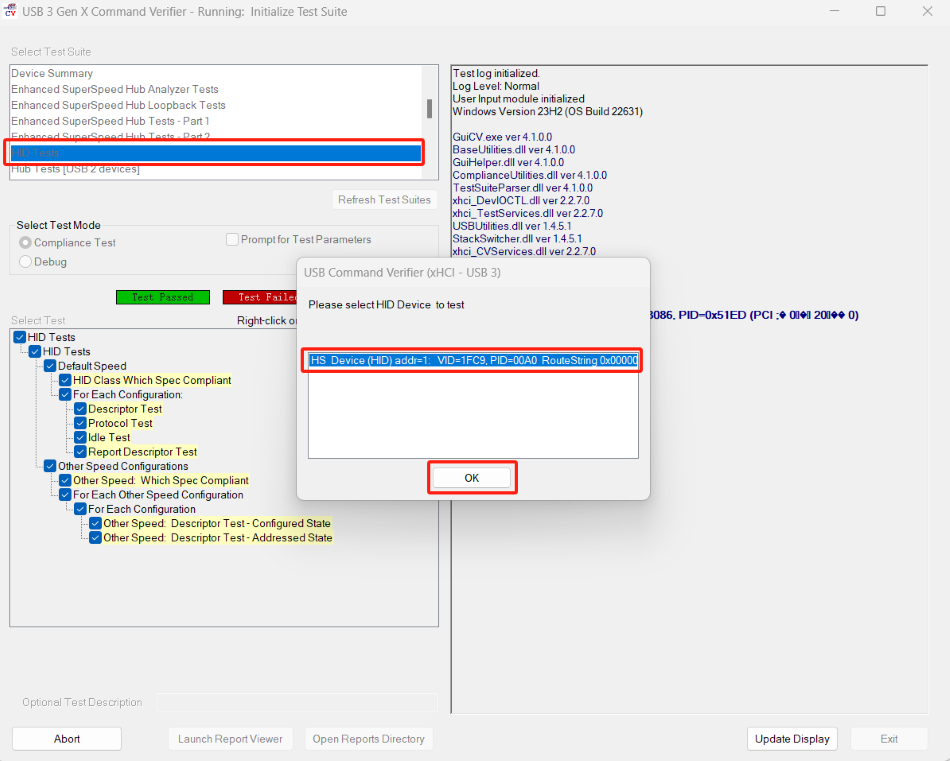
Task: Uncheck Report Descriptor Test checkbox
Action: [x=81, y=451]
